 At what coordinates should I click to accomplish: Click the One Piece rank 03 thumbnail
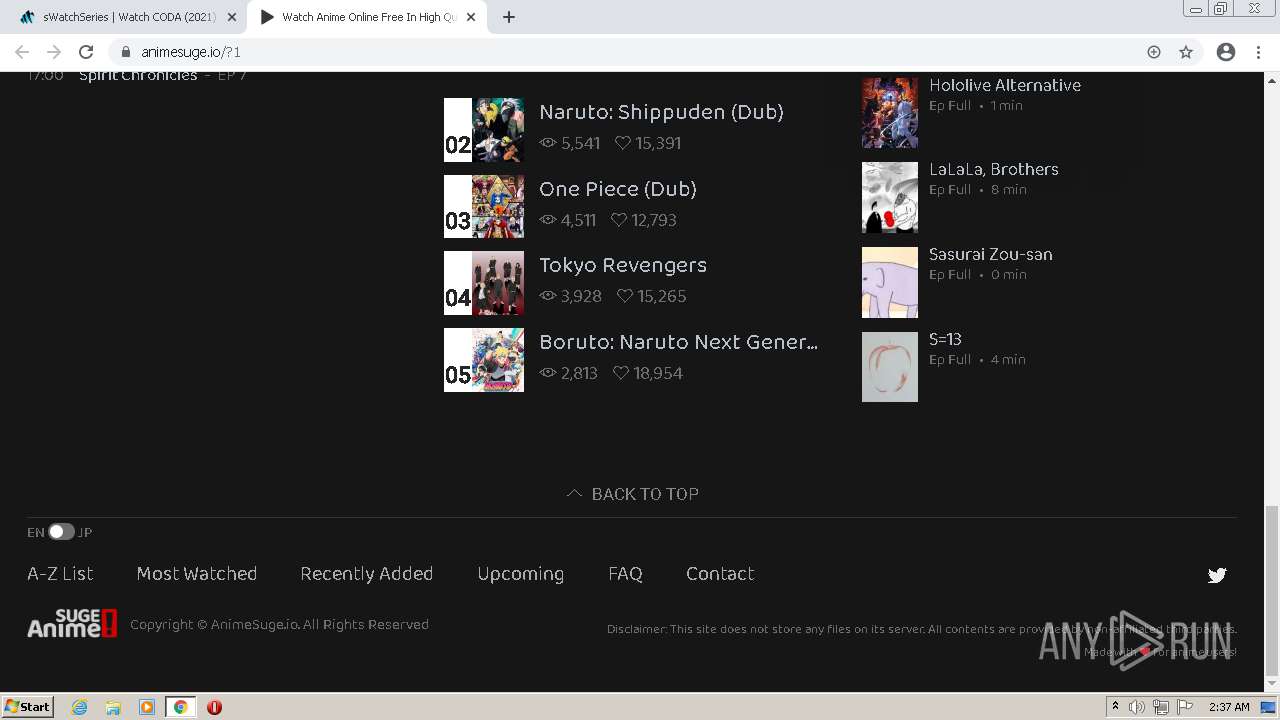[484, 206]
